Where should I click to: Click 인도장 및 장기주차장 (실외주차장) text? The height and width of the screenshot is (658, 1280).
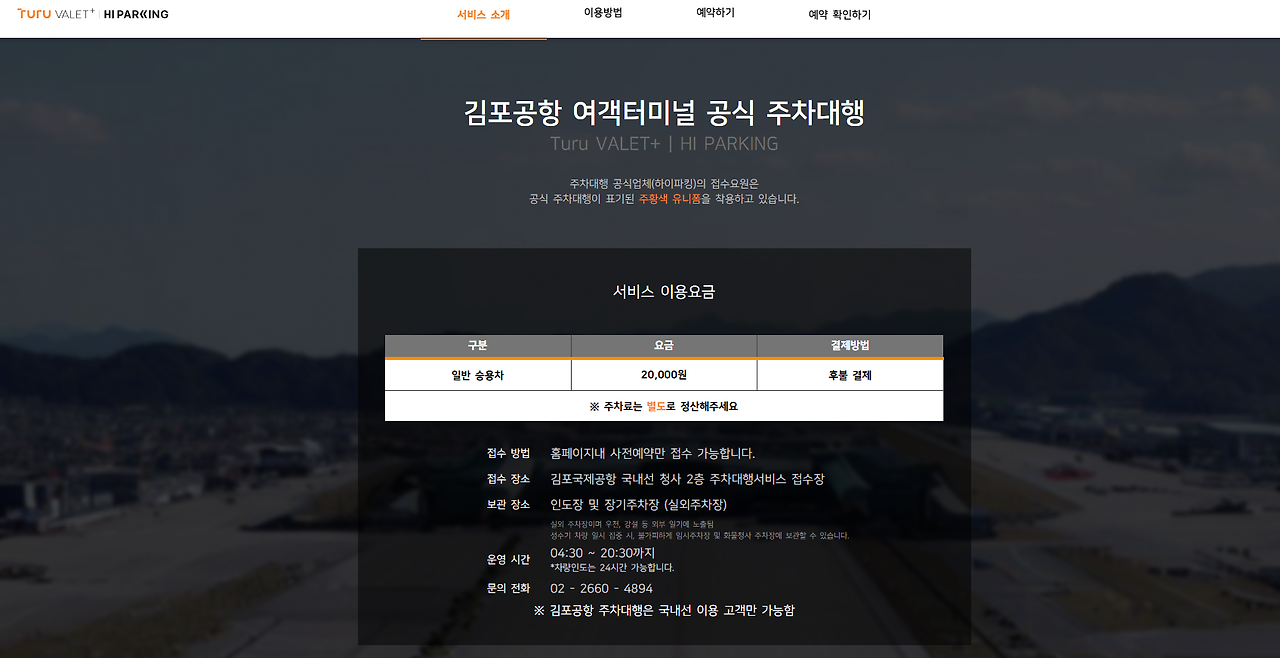point(639,505)
